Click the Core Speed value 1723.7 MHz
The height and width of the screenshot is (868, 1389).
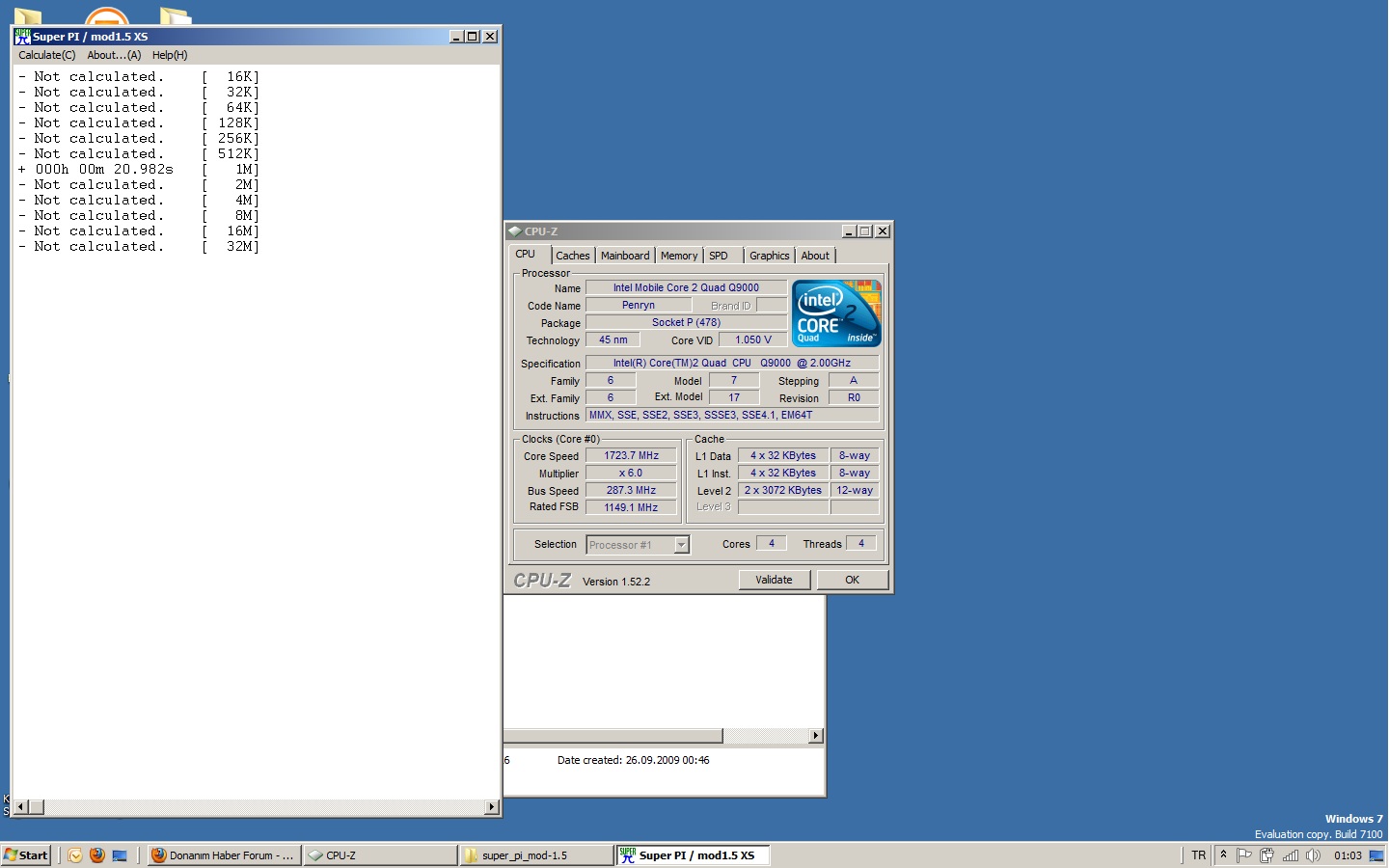[x=631, y=455]
